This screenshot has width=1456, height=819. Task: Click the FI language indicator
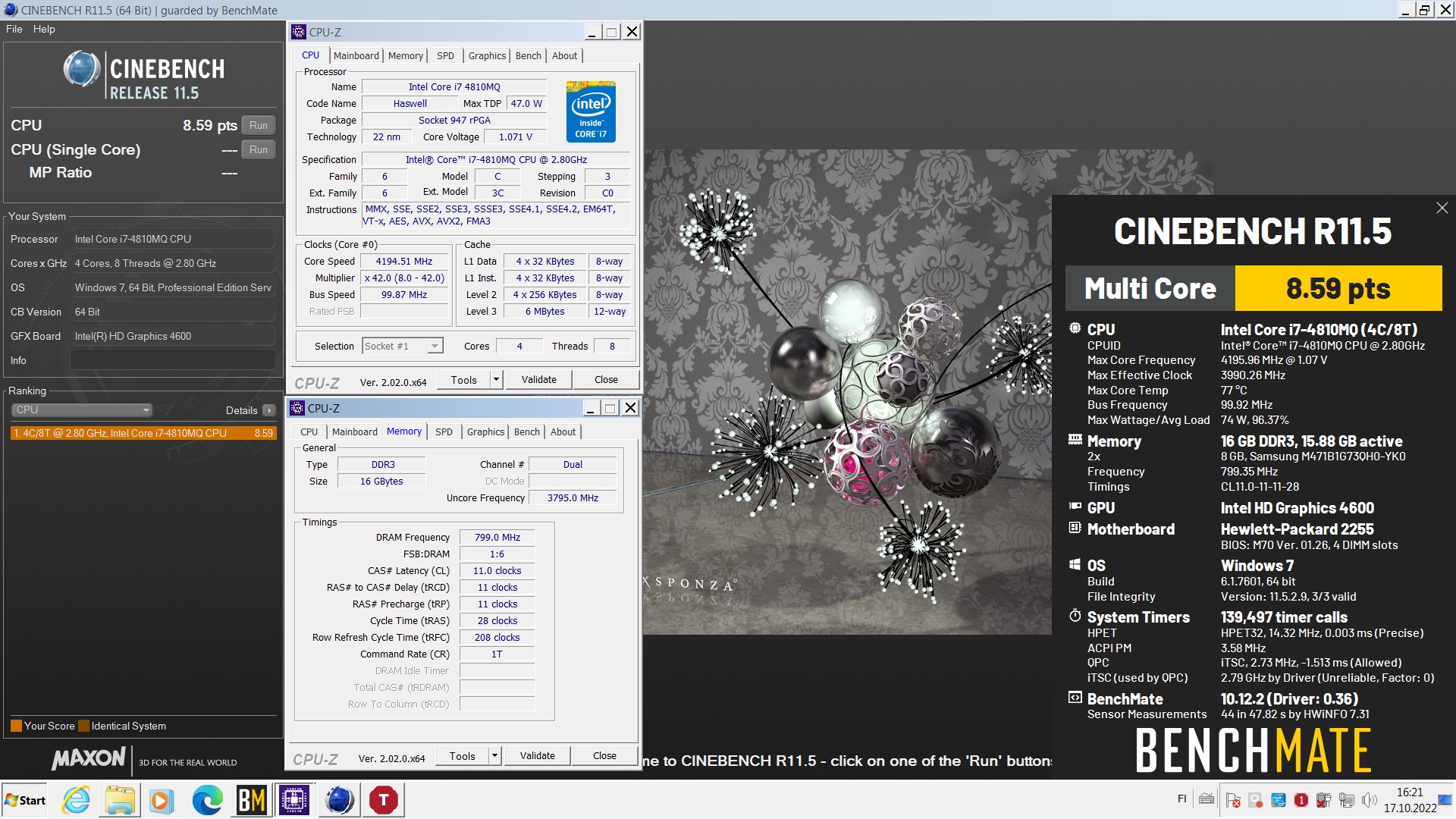[1181, 799]
